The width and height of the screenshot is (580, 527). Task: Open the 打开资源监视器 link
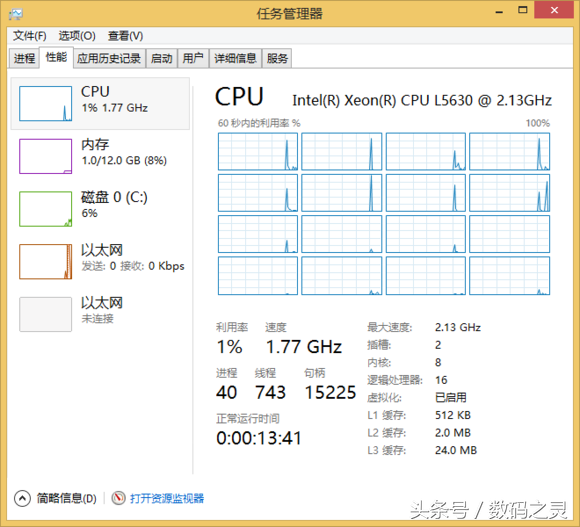click(167, 499)
